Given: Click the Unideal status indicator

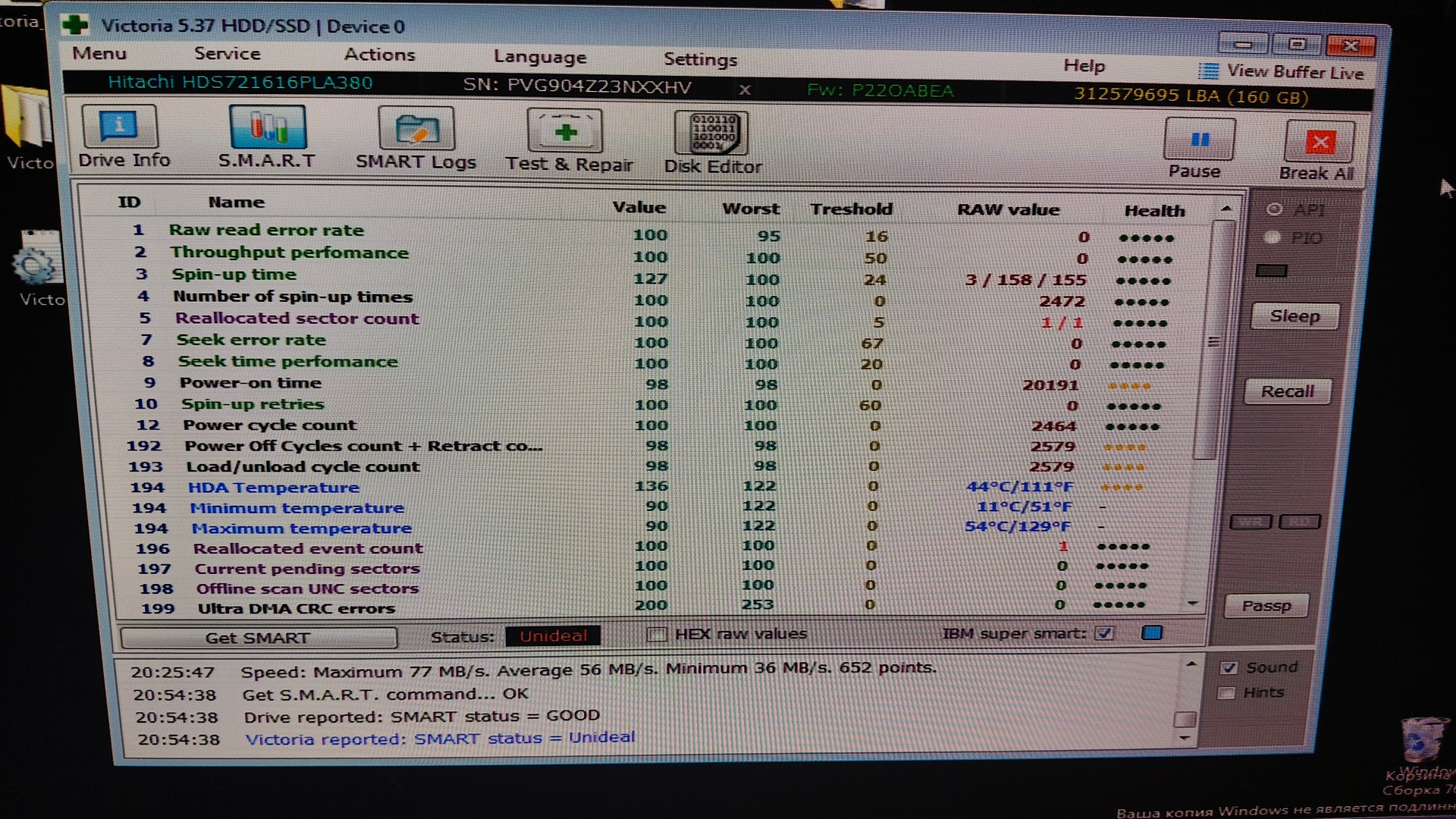Looking at the screenshot, I should [553, 635].
